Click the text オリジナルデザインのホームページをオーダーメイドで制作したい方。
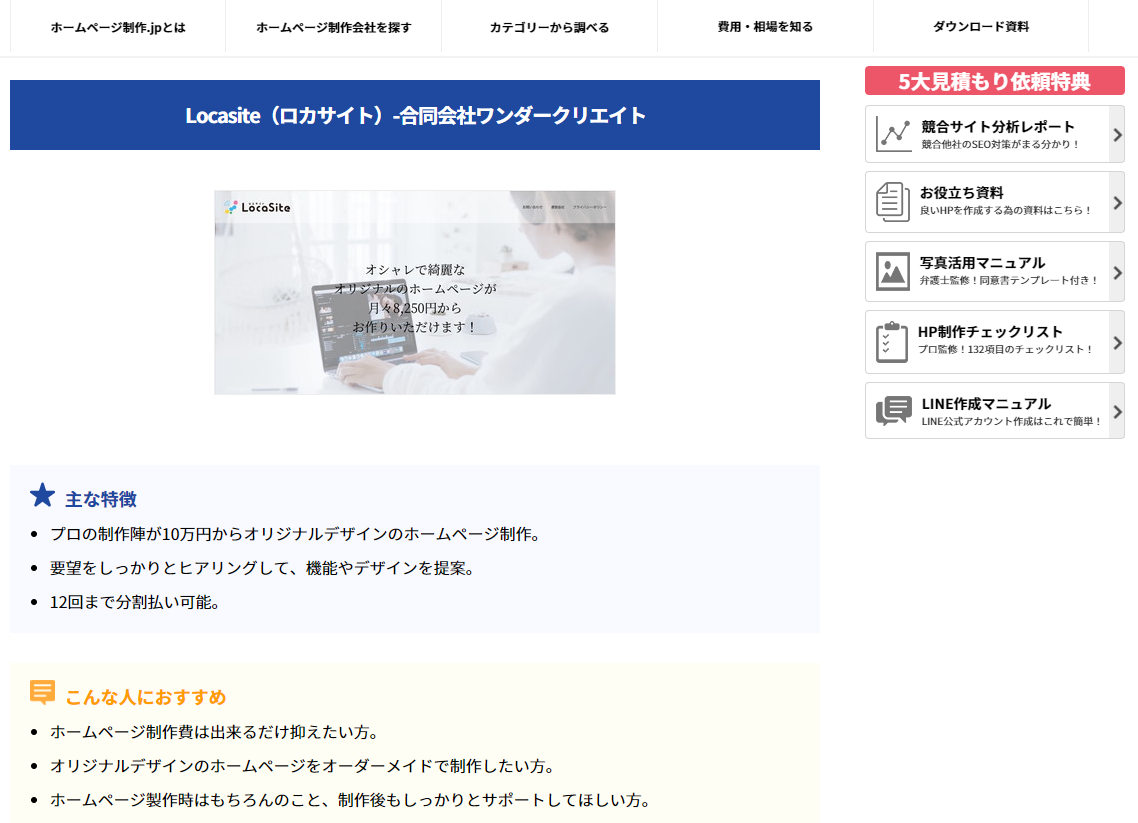 pos(303,766)
